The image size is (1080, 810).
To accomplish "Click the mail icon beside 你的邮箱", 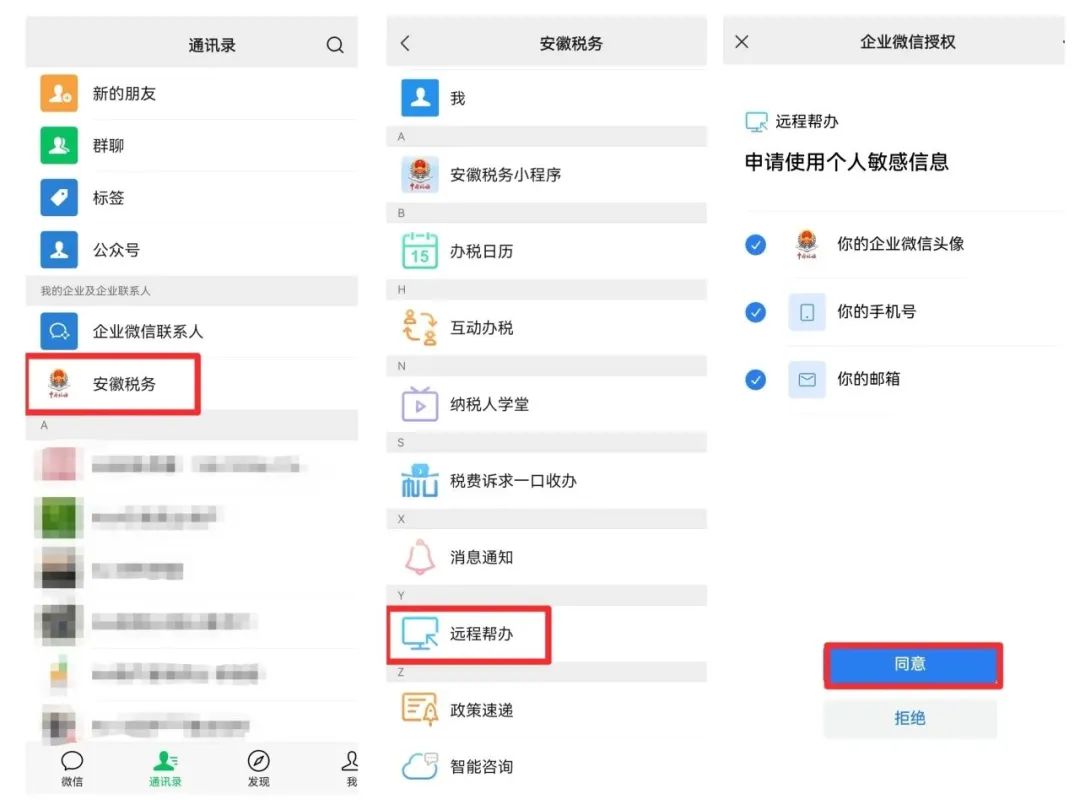I will (x=807, y=380).
